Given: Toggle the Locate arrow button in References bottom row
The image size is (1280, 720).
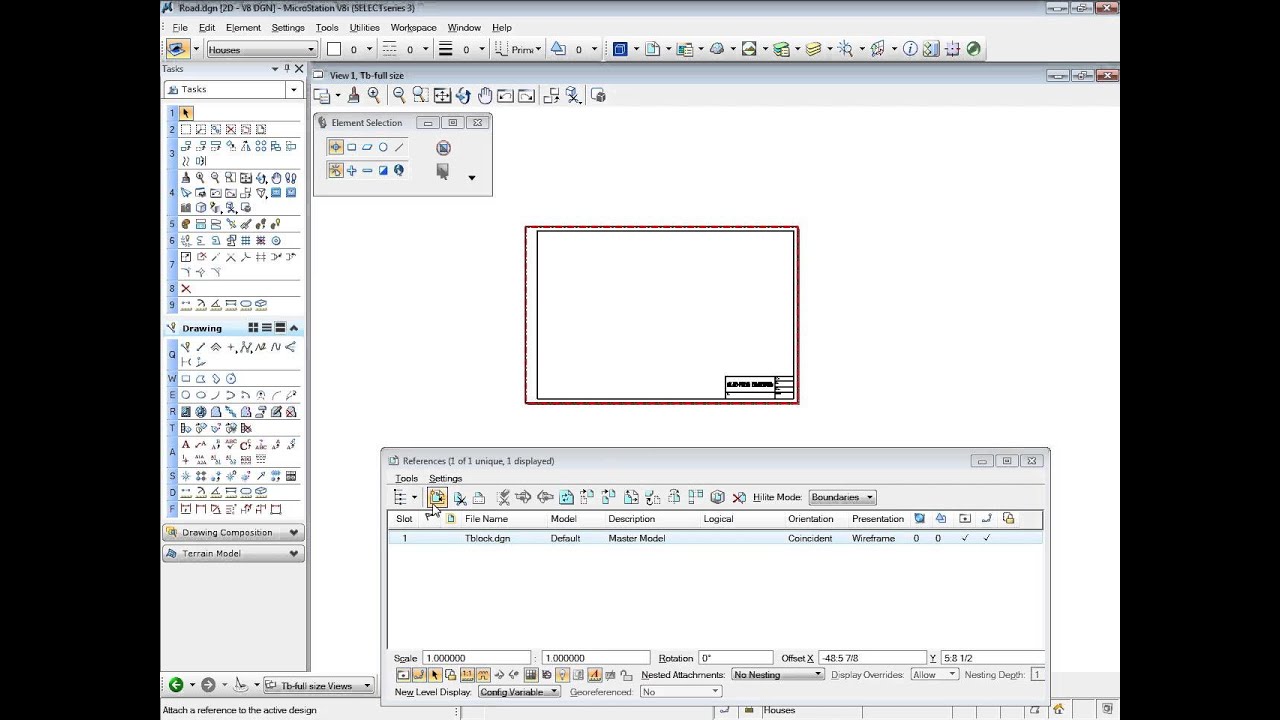Looking at the screenshot, I should pyautogui.click(x=435, y=675).
